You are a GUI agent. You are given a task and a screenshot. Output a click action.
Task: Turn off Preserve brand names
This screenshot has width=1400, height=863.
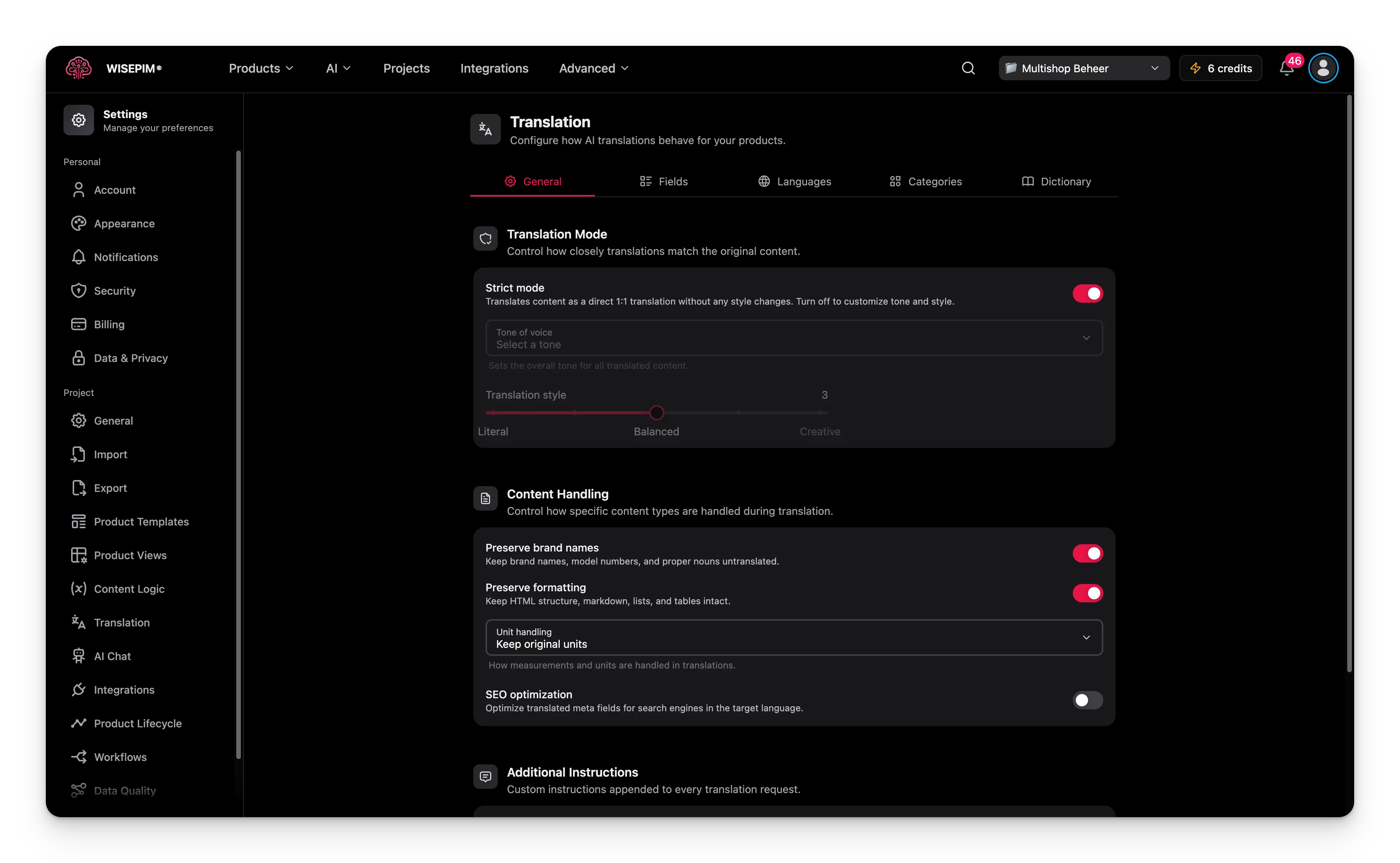click(1087, 553)
